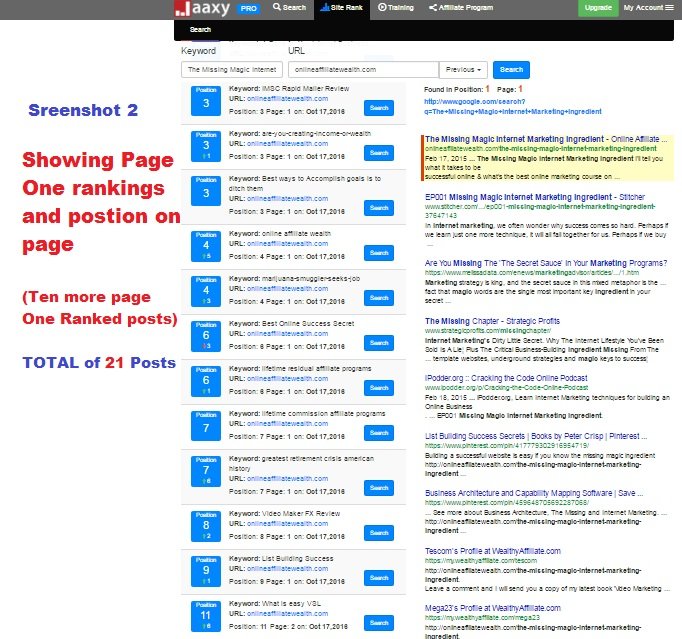The image size is (682, 639).
Task: Open Affiliate Program page
Action: click(461, 7)
